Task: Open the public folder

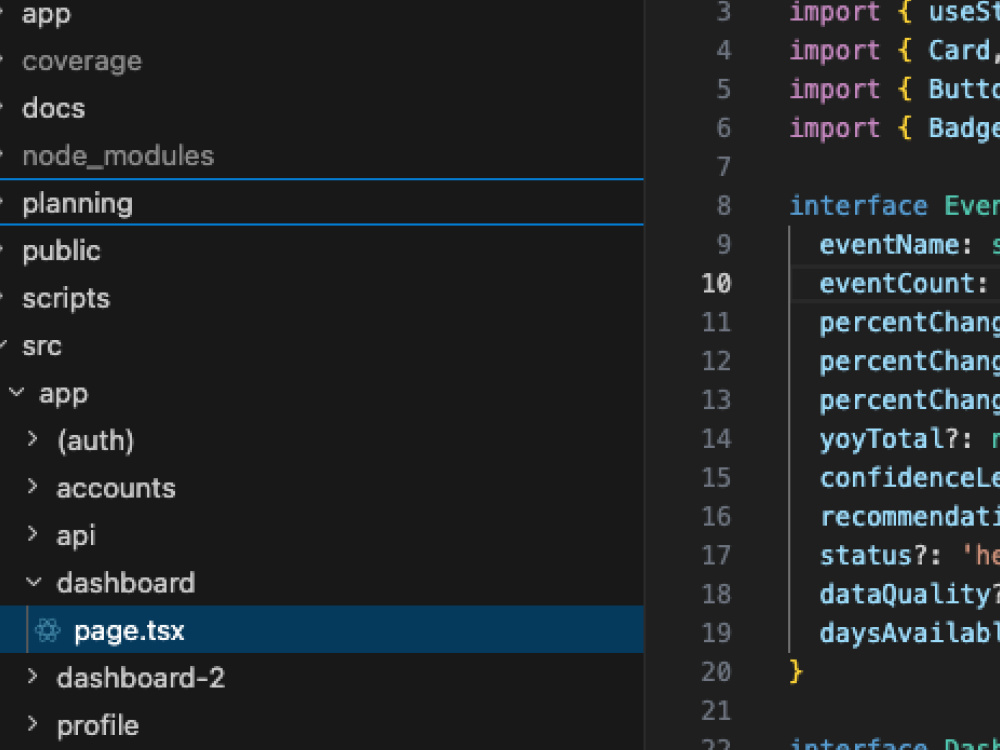Action: click(321, 251)
